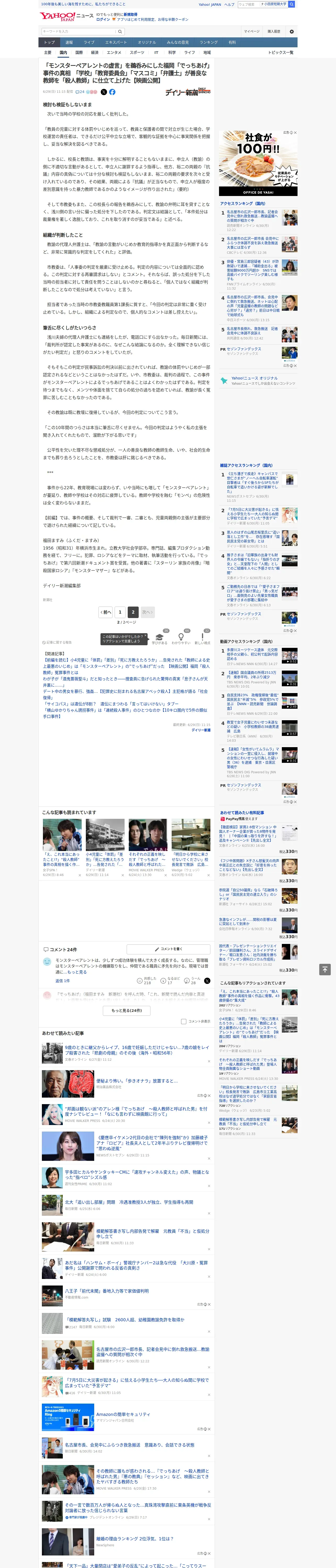Click うーん reaction on first comment

(192, 981)
